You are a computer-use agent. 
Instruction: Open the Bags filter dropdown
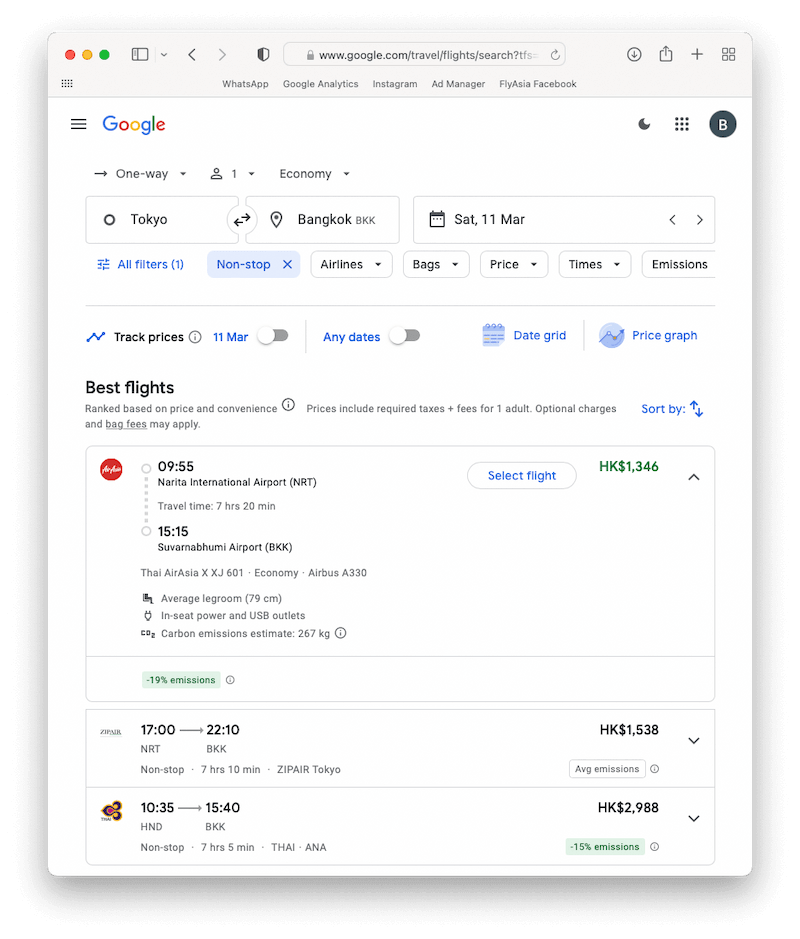pos(436,264)
